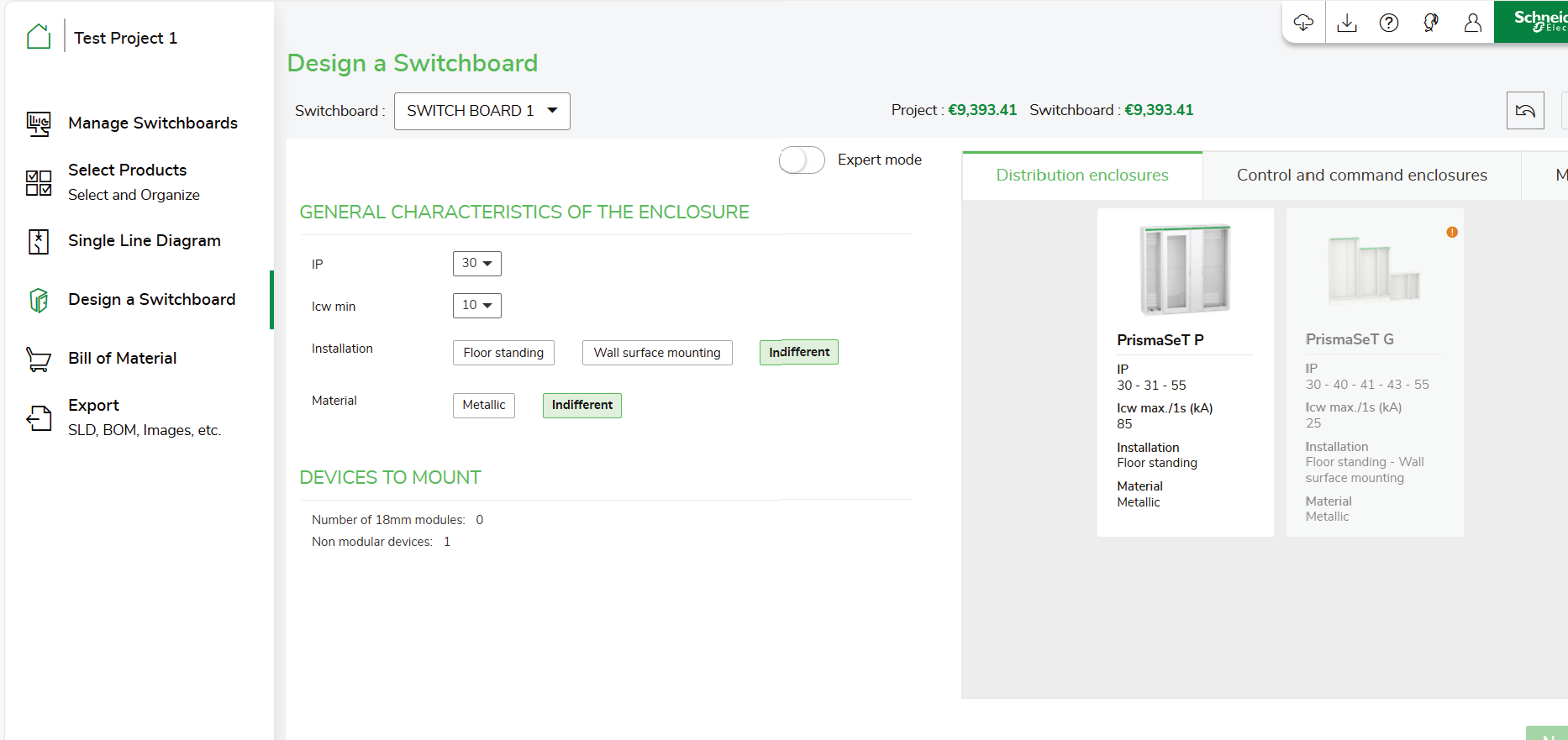Click the head lightbulb tips icon
1568x740 pixels.
click(x=1431, y=23)
